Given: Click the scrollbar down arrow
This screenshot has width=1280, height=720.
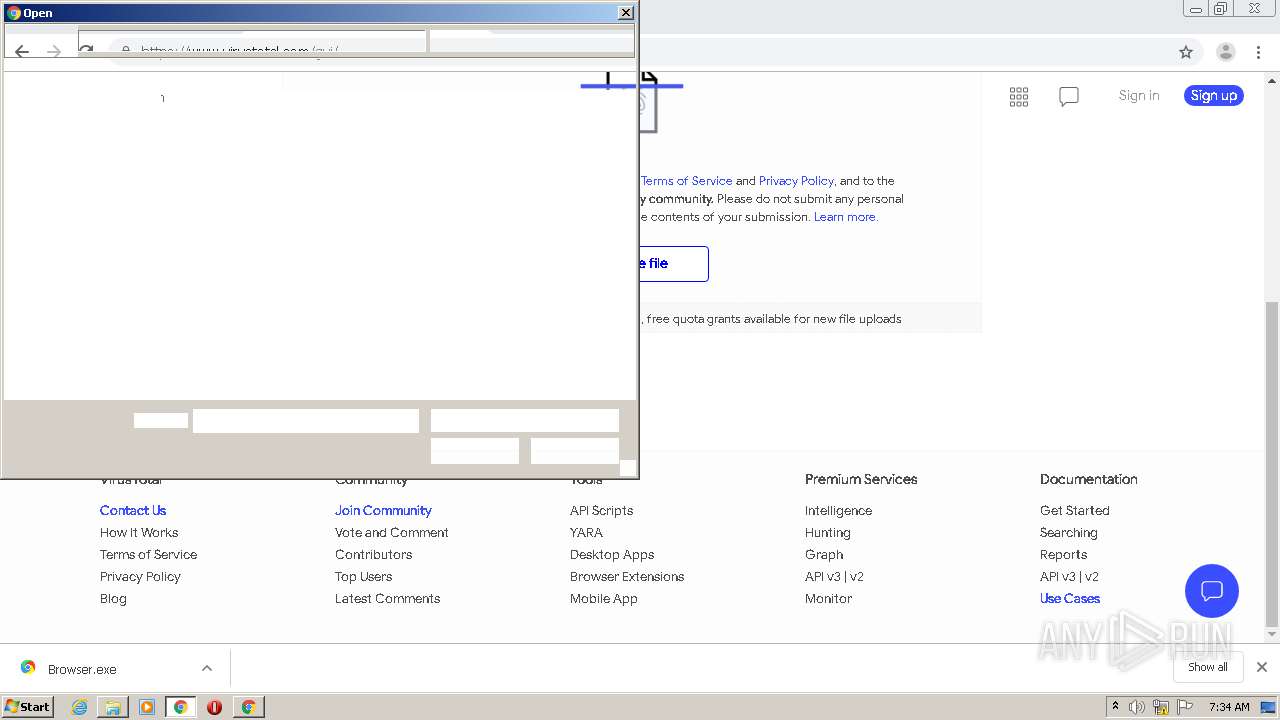Looking at the screenshot, I should coord(1272,634).
